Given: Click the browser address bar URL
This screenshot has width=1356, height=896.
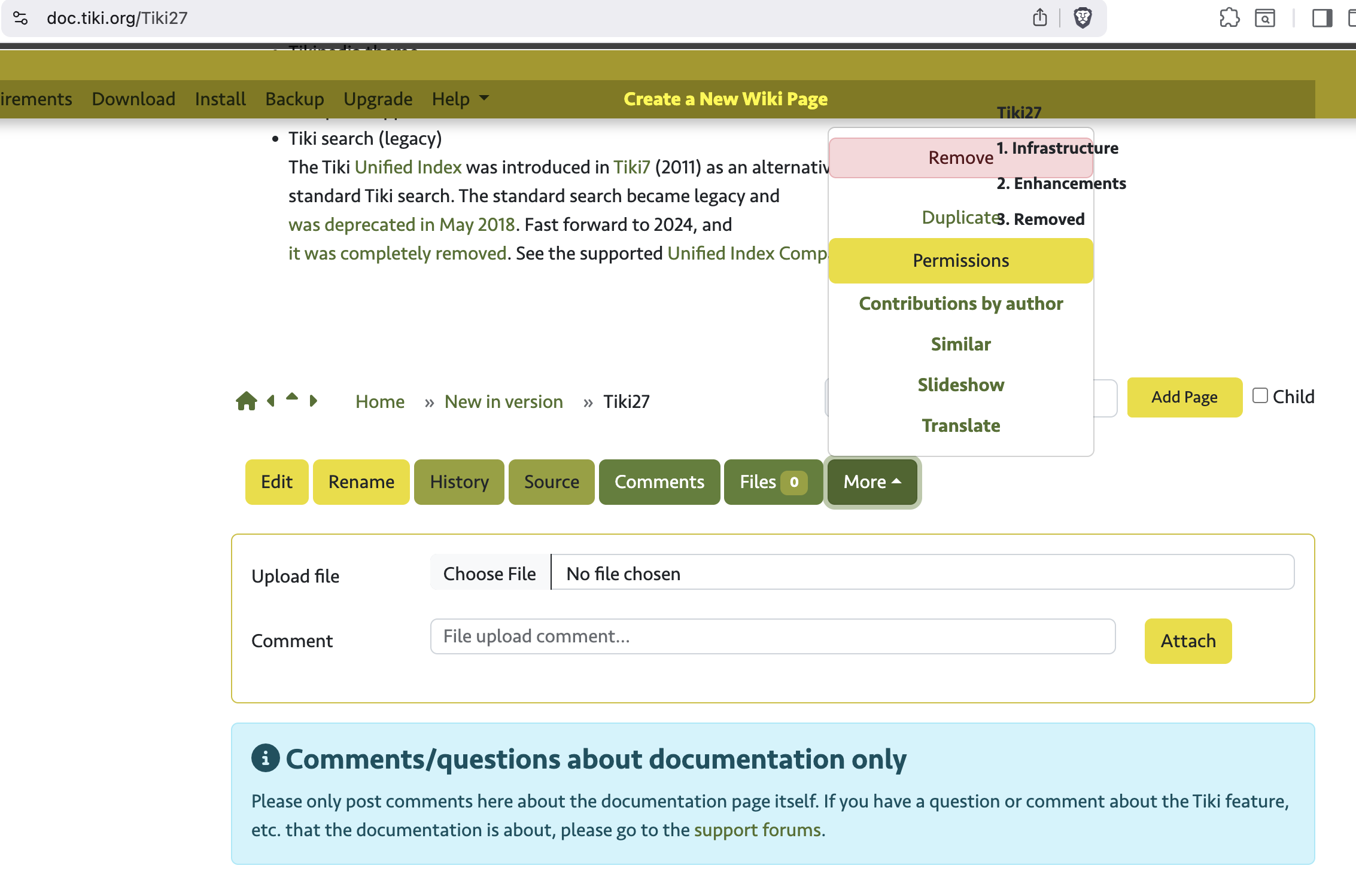Looking at the screenshot, I should (x=117, y=18).
